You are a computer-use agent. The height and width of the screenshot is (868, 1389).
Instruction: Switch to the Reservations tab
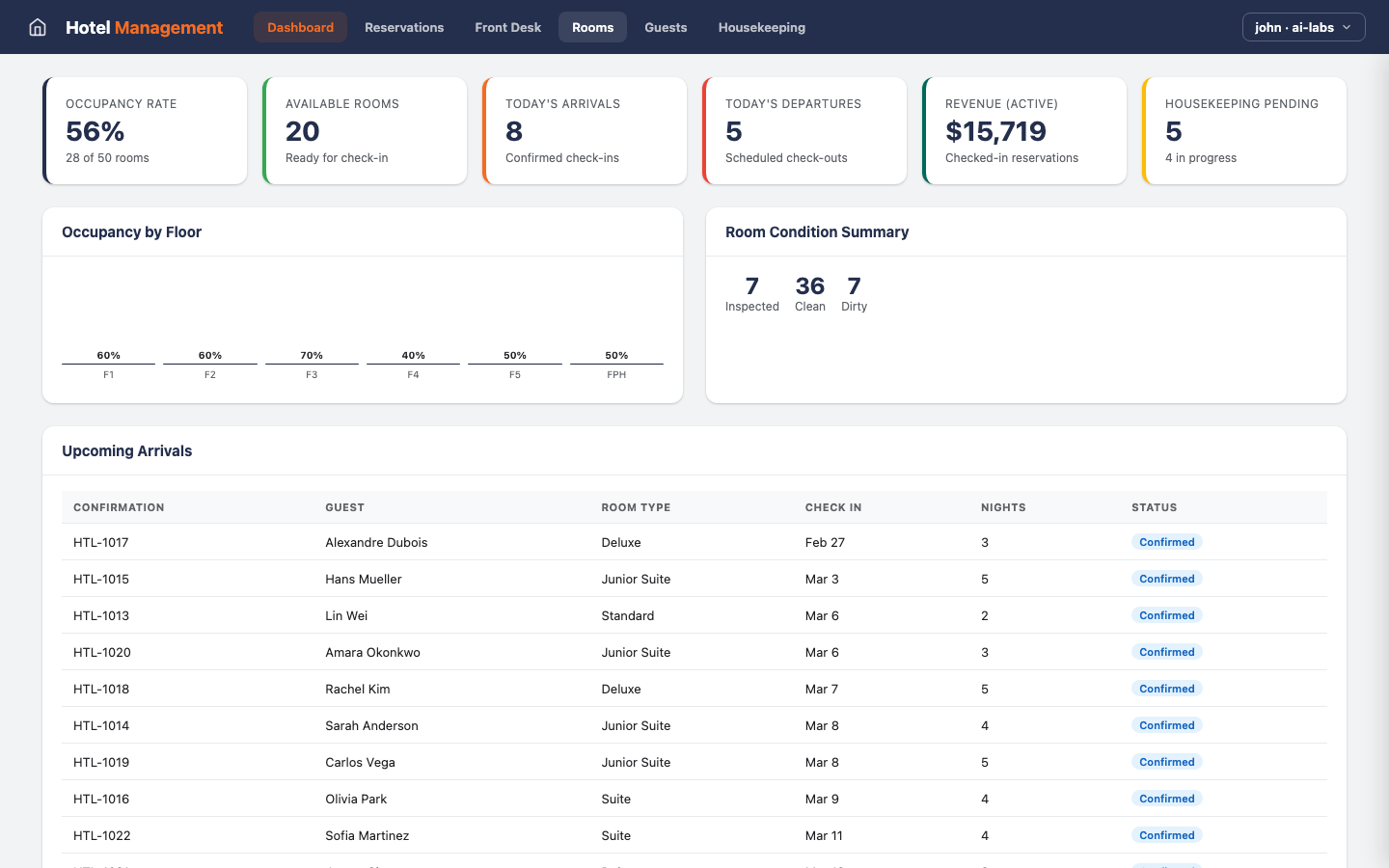pyautogui.click(x=404, y=27)
